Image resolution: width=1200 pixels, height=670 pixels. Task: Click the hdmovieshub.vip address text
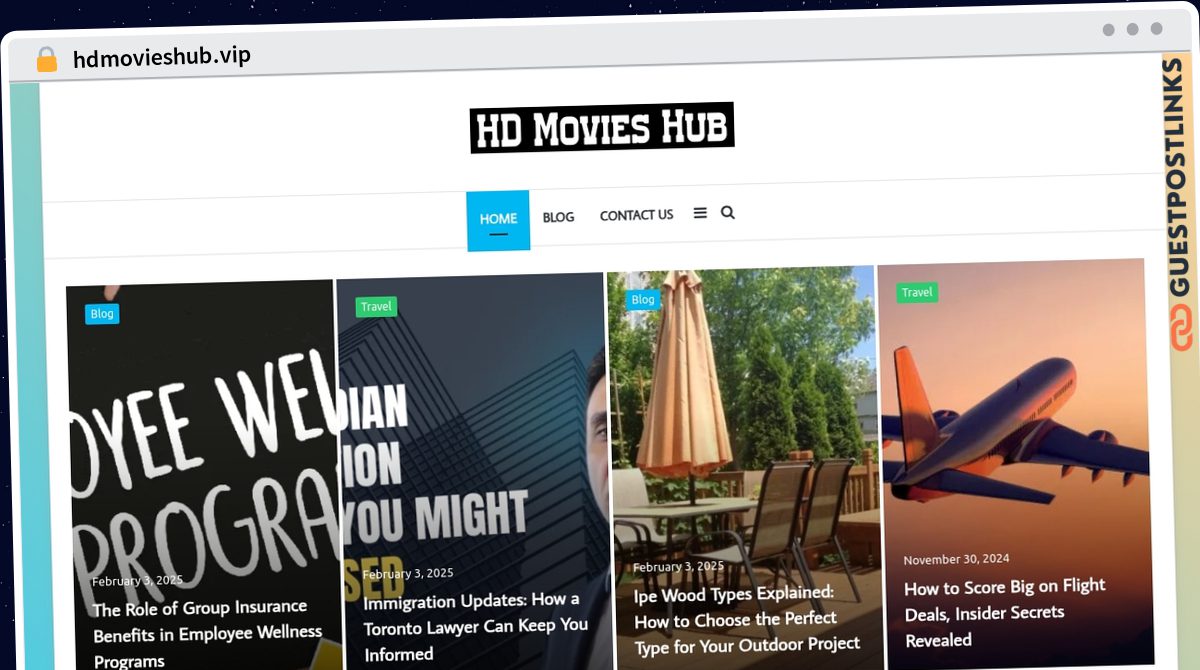tap(162, 57)
